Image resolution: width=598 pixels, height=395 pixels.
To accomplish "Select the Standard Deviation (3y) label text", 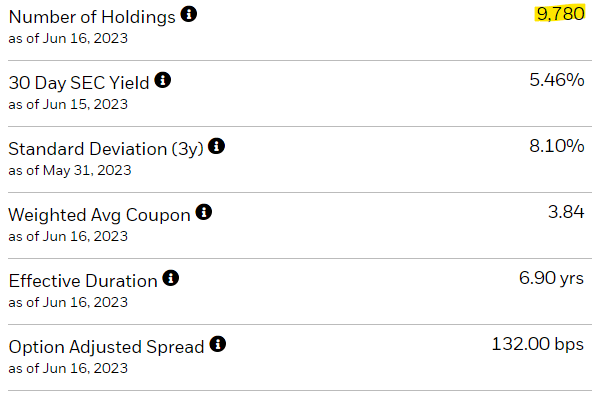I will [106, 149].
